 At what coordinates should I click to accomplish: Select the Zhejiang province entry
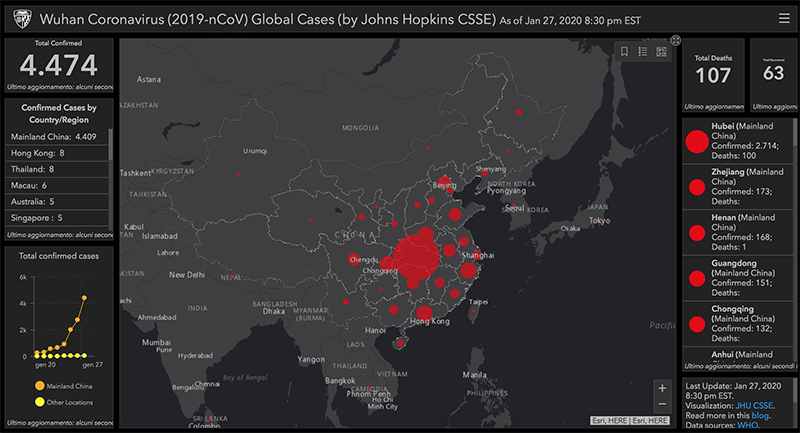[737, 187]
